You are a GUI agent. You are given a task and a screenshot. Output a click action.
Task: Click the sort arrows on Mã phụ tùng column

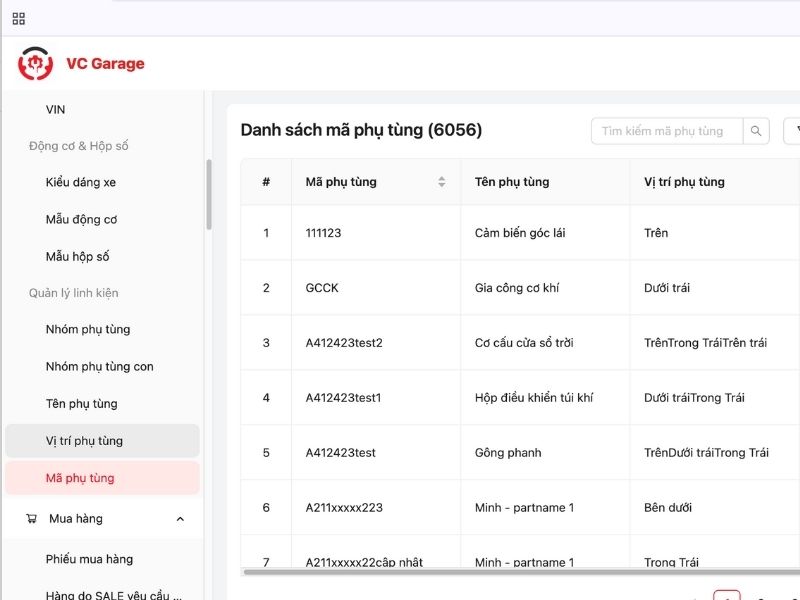tap(440, 181)
